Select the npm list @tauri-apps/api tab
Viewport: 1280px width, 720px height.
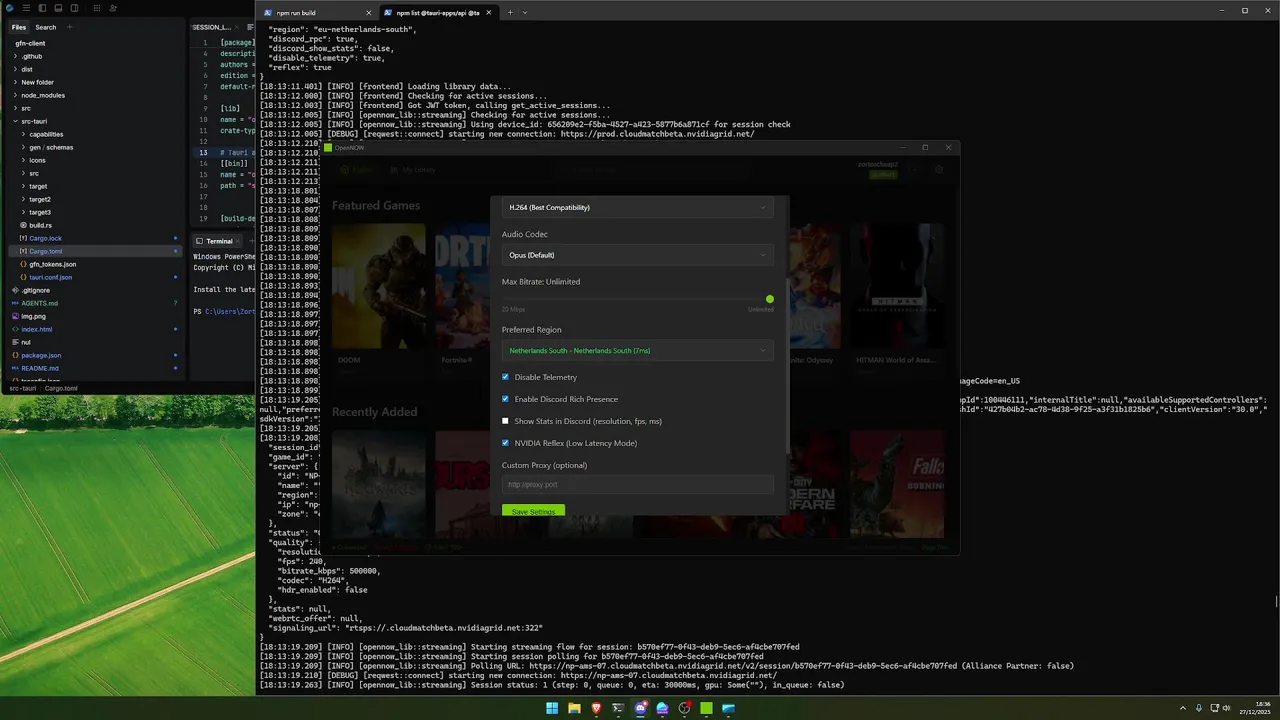[438, 13]
